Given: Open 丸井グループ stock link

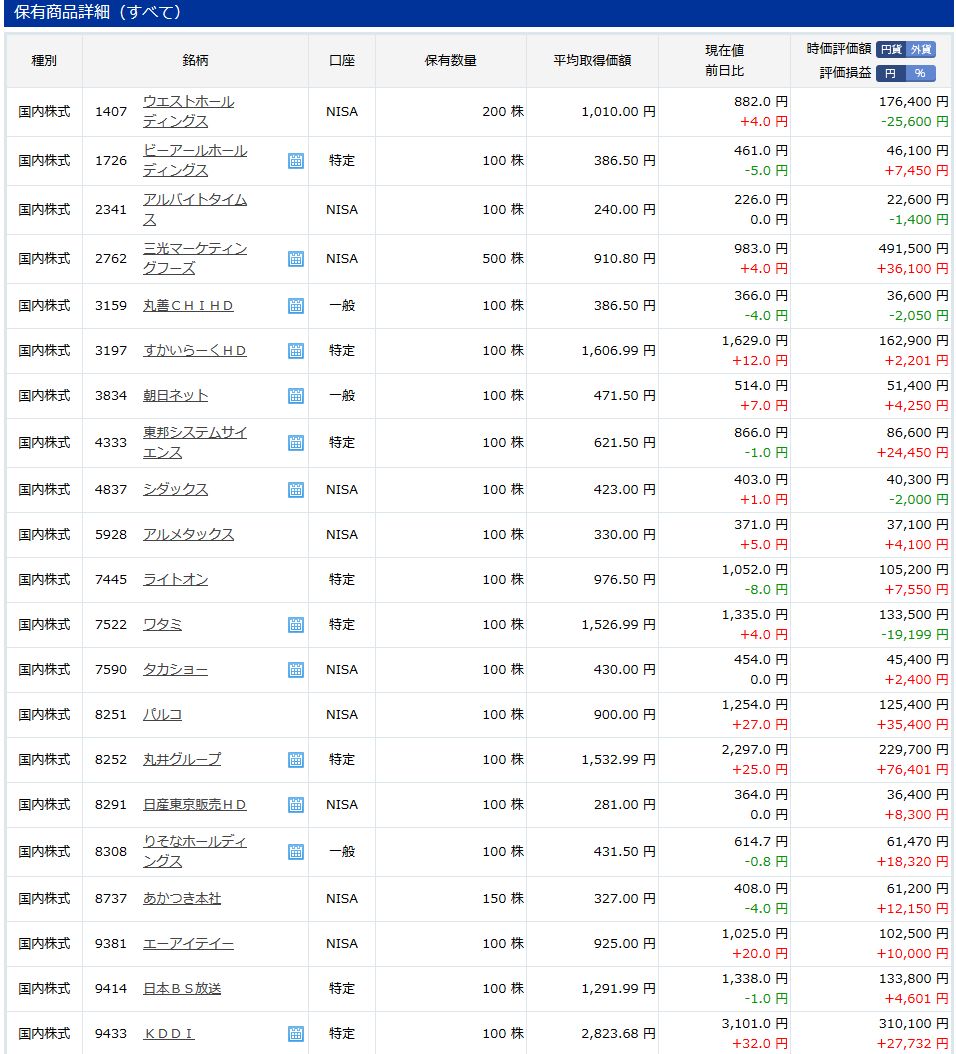Looking at the screenshot, I should pyautogui.click(x=182, y=760).
